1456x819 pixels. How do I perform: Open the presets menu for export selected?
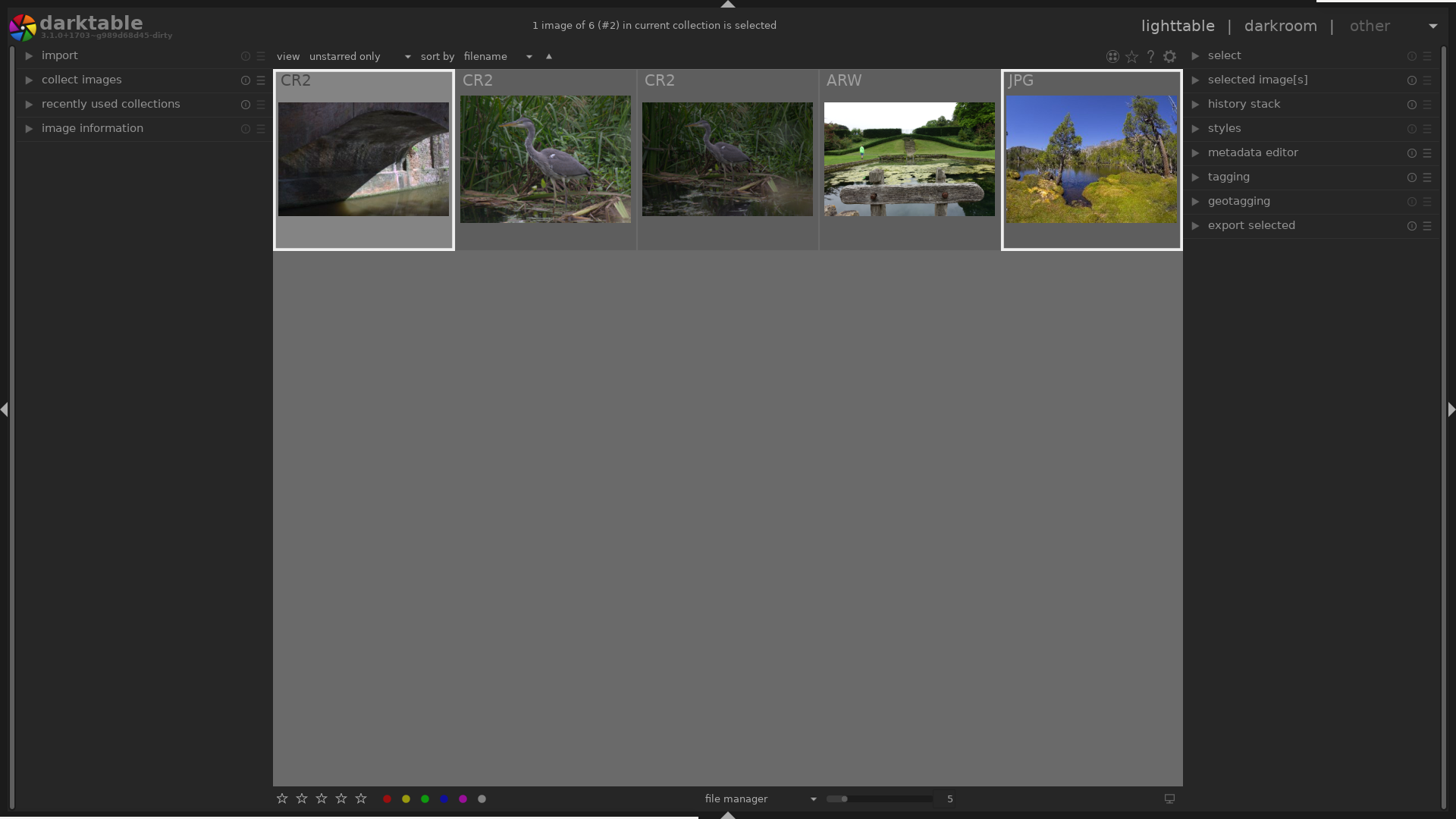pos(1429,225)
